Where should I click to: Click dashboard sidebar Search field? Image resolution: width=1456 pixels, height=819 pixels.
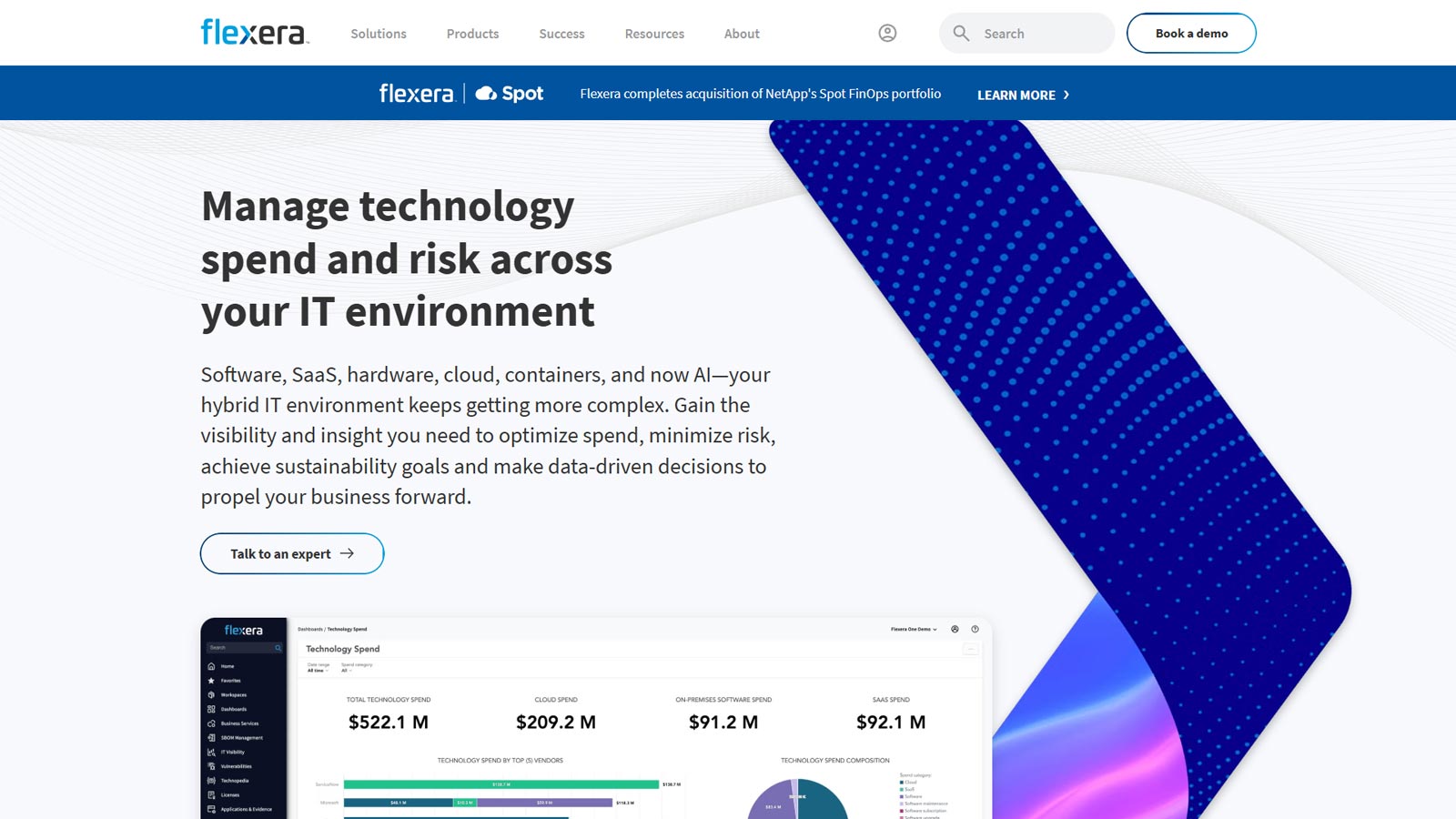point(245,648)
